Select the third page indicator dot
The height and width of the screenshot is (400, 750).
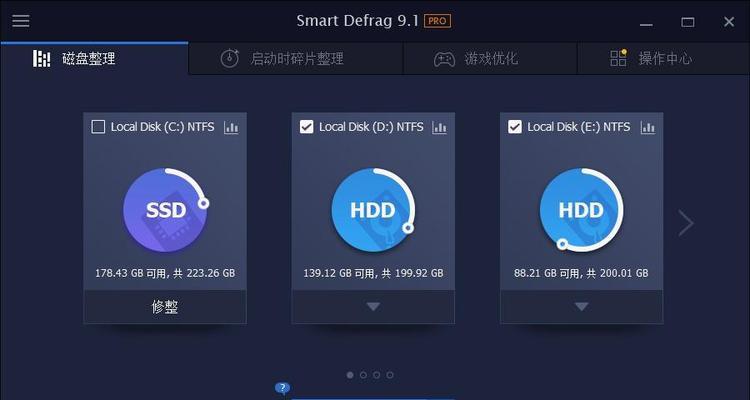pyautogui.click(x=376, y=375)
